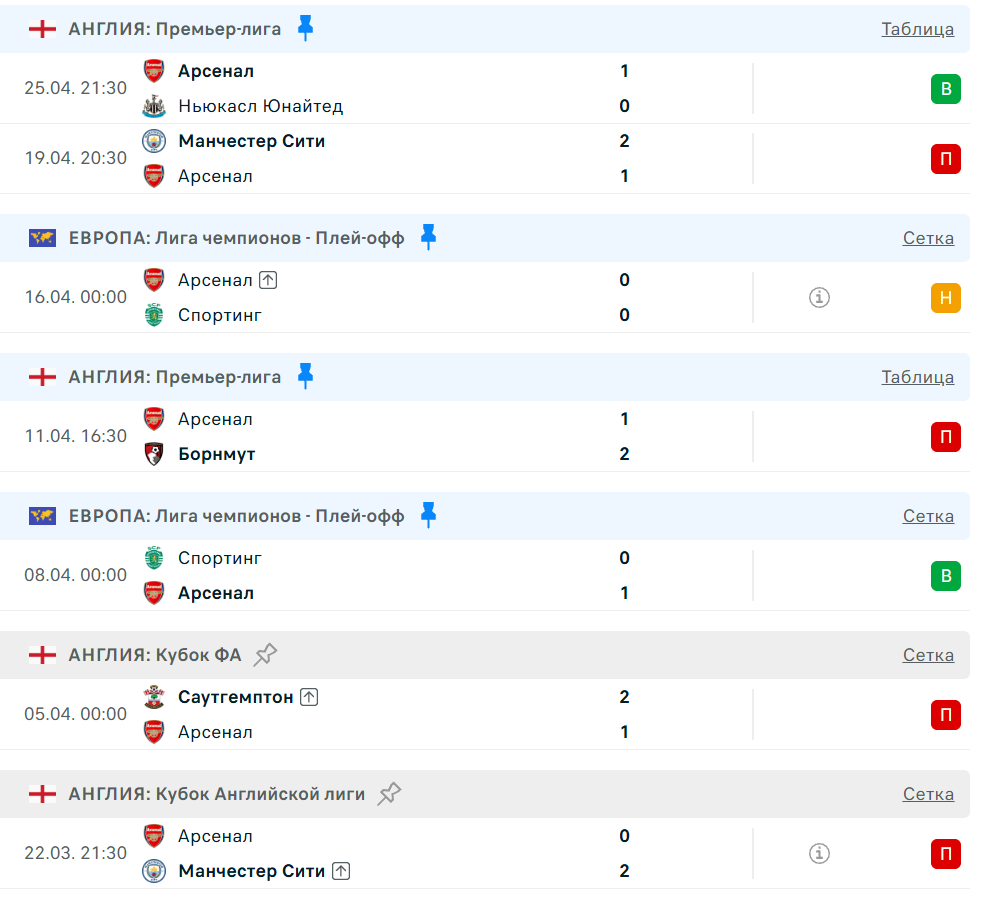Open Таблица link in first Премьер-лига header

917,29
